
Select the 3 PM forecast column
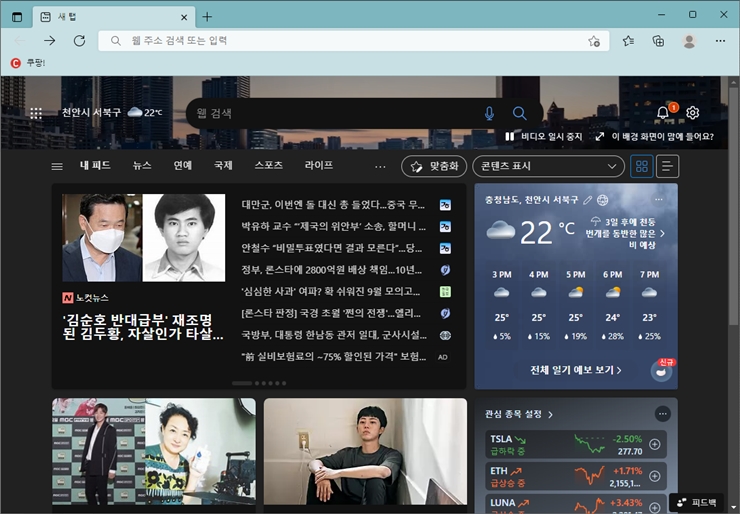pyautogui.click(x=502, y=305)
